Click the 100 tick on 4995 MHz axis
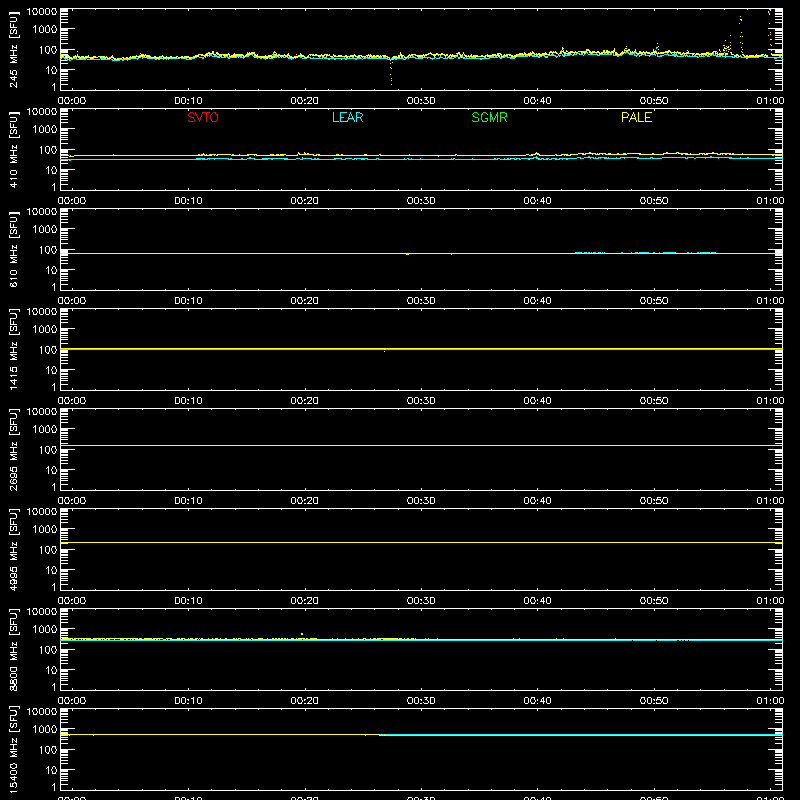 click(x=48, y=550)
